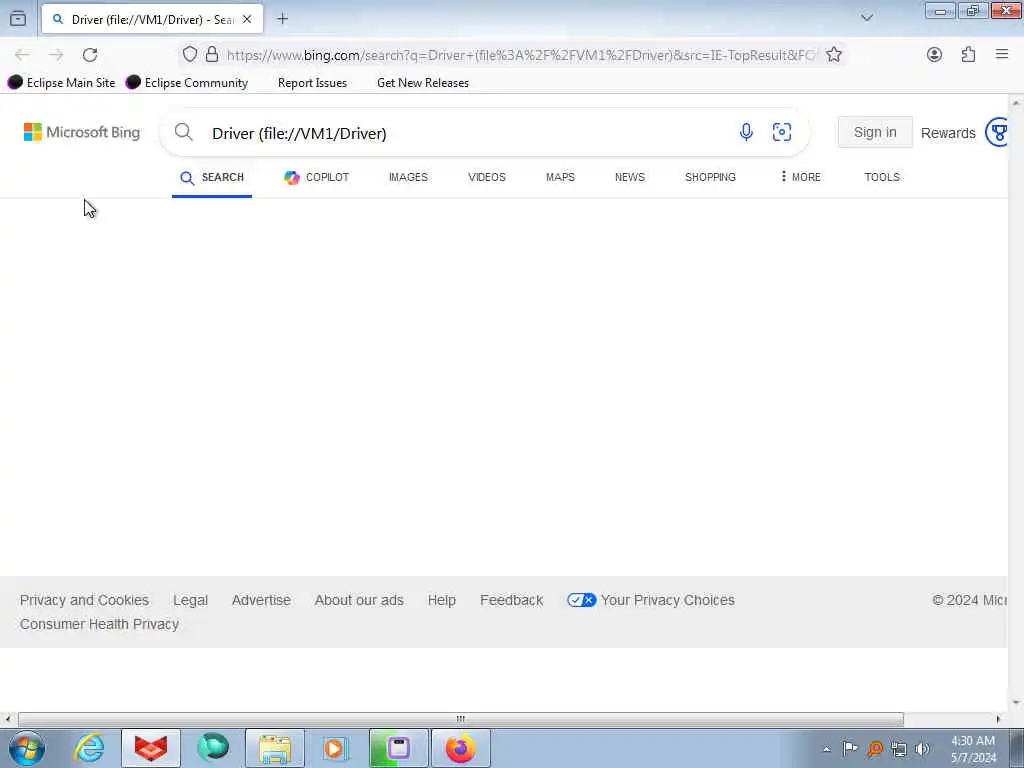Open the Feedback footer link
Viewport: 1024px width, 768px height.
coord(511,600)
